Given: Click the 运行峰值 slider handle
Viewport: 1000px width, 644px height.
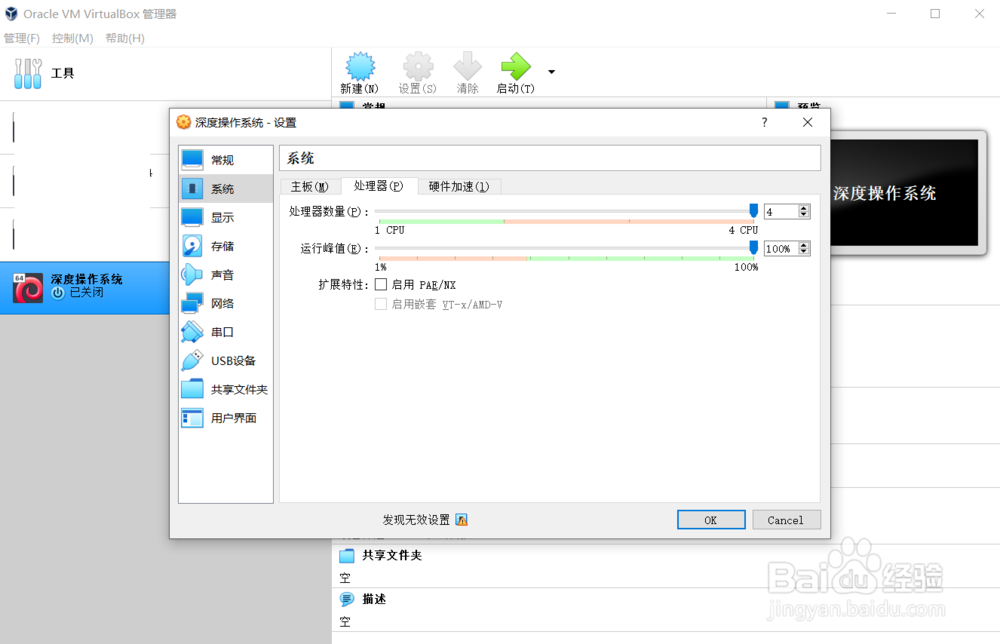Looking at the screenshot, I should click(x=753, y=247).
